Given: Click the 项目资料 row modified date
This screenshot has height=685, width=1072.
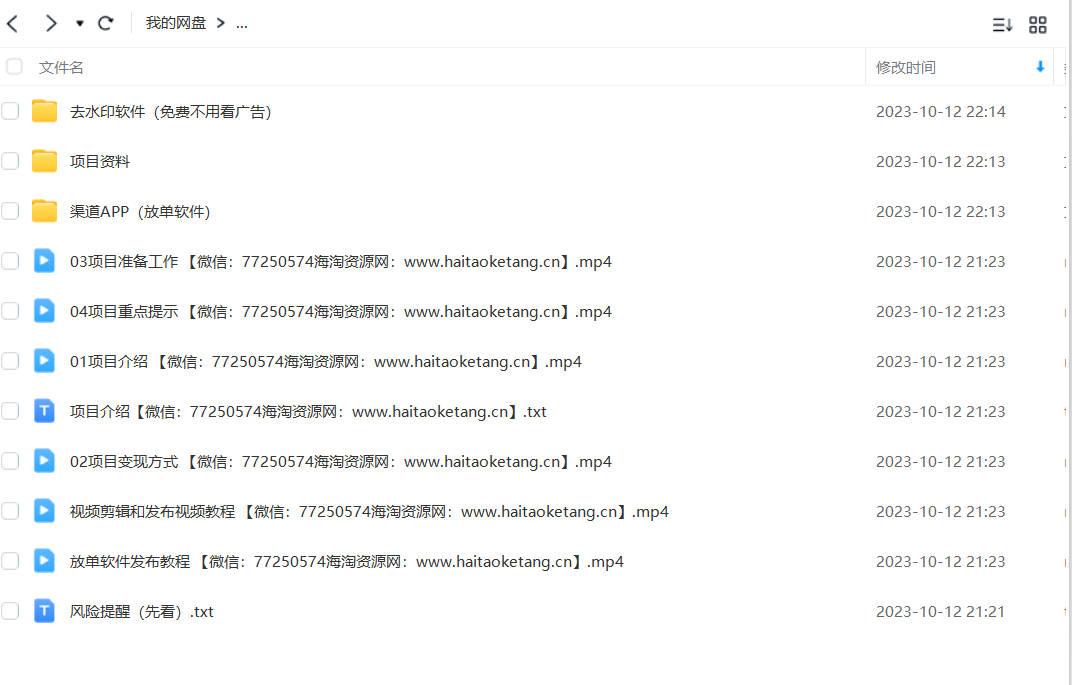Looking at the screenshot, I should 941,161.
